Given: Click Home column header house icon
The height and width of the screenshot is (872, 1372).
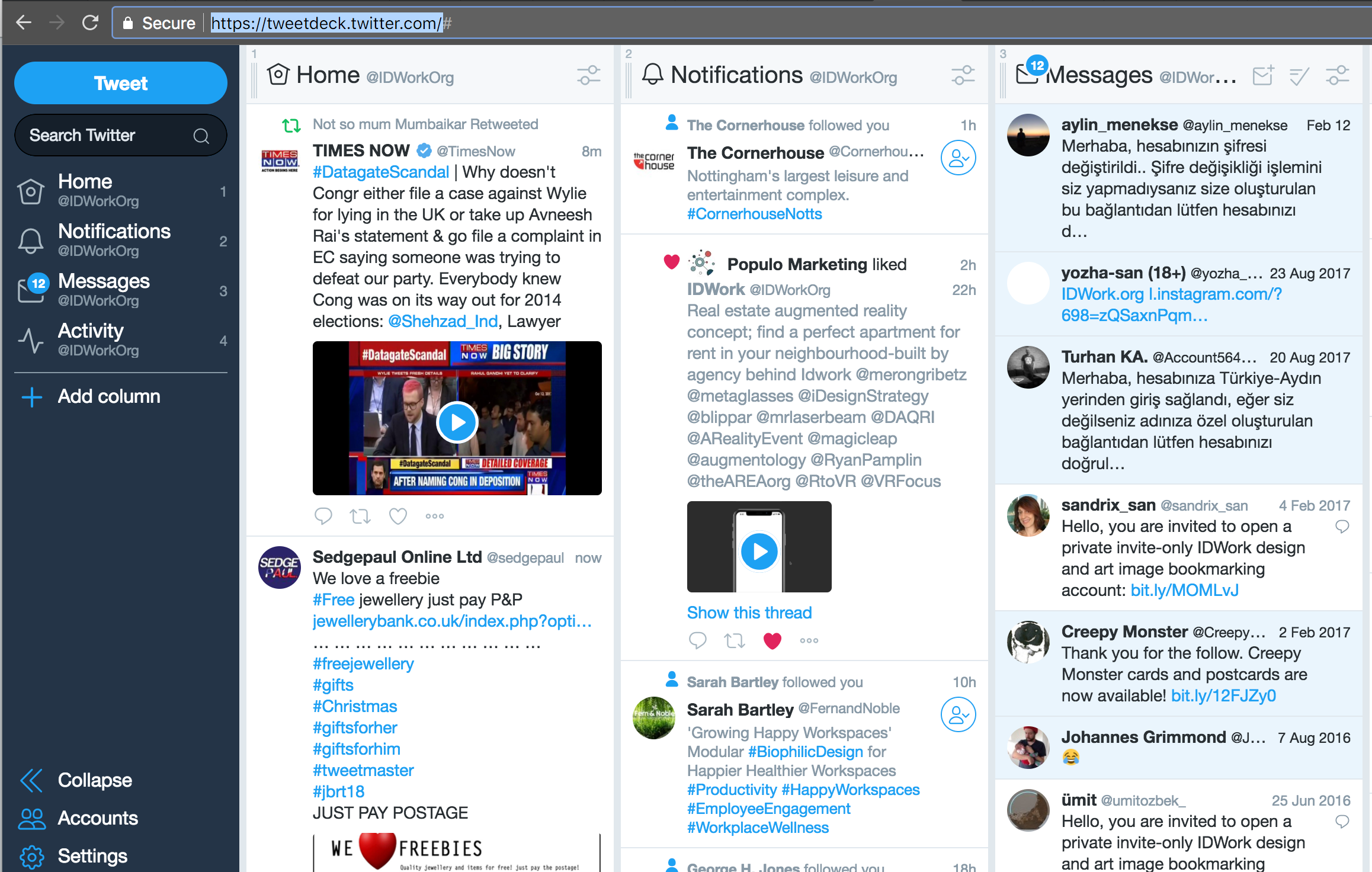Looking at the screenshot, I should (x=278, y=75).
